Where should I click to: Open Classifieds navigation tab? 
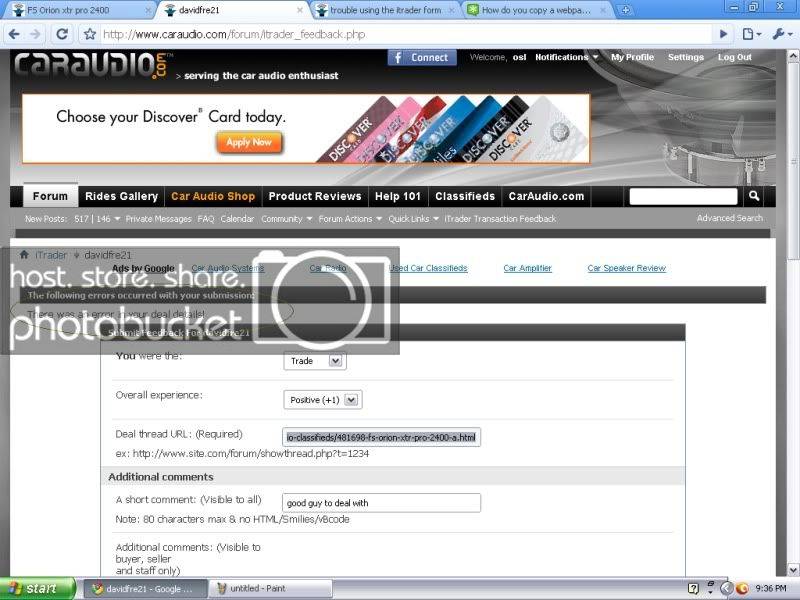pyautogui.click(x=465, y=196)
